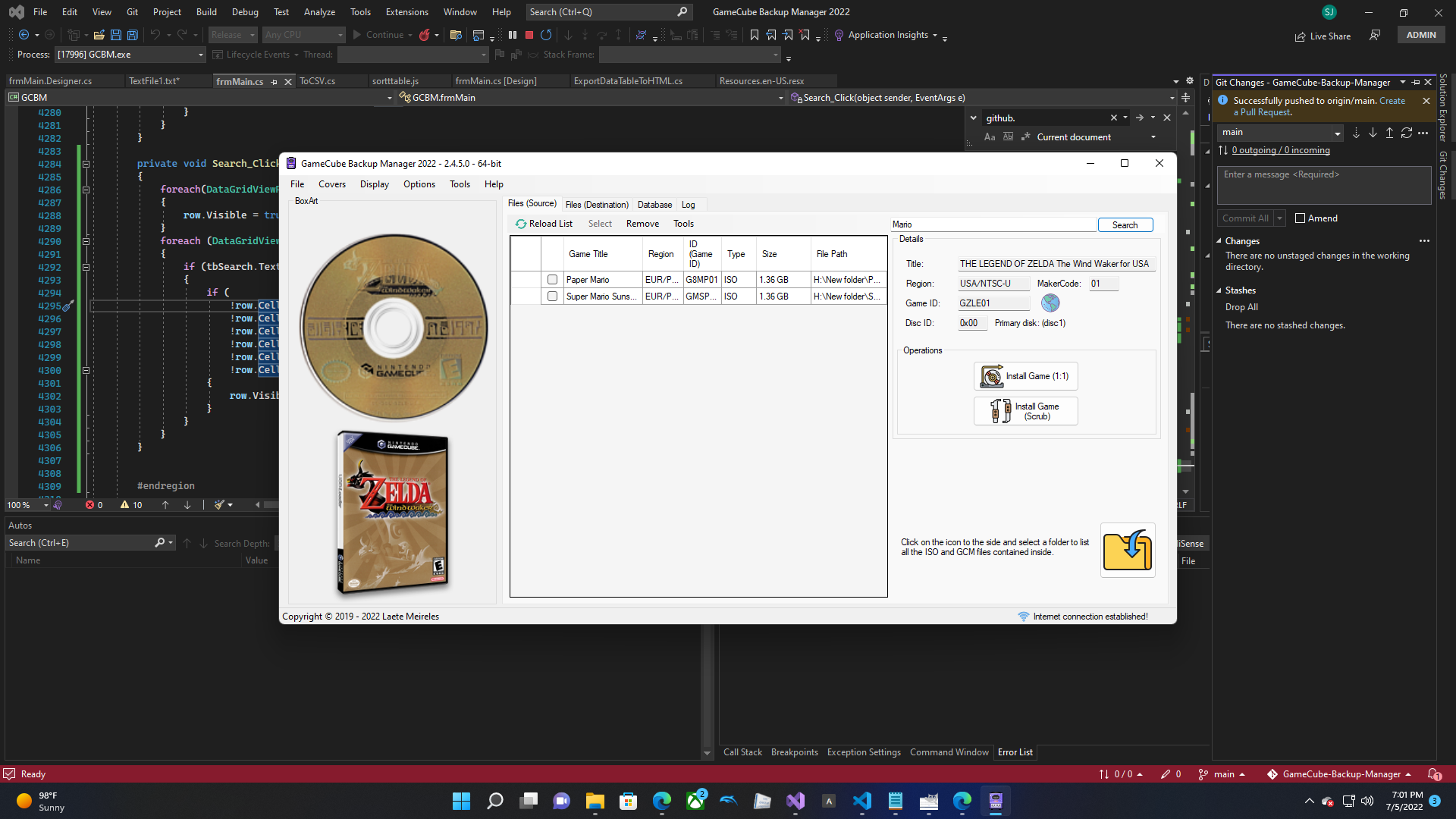Click the 0 outgoing / 0 incoming link
The image size is (1456, 819).
tap(1281, 150)
